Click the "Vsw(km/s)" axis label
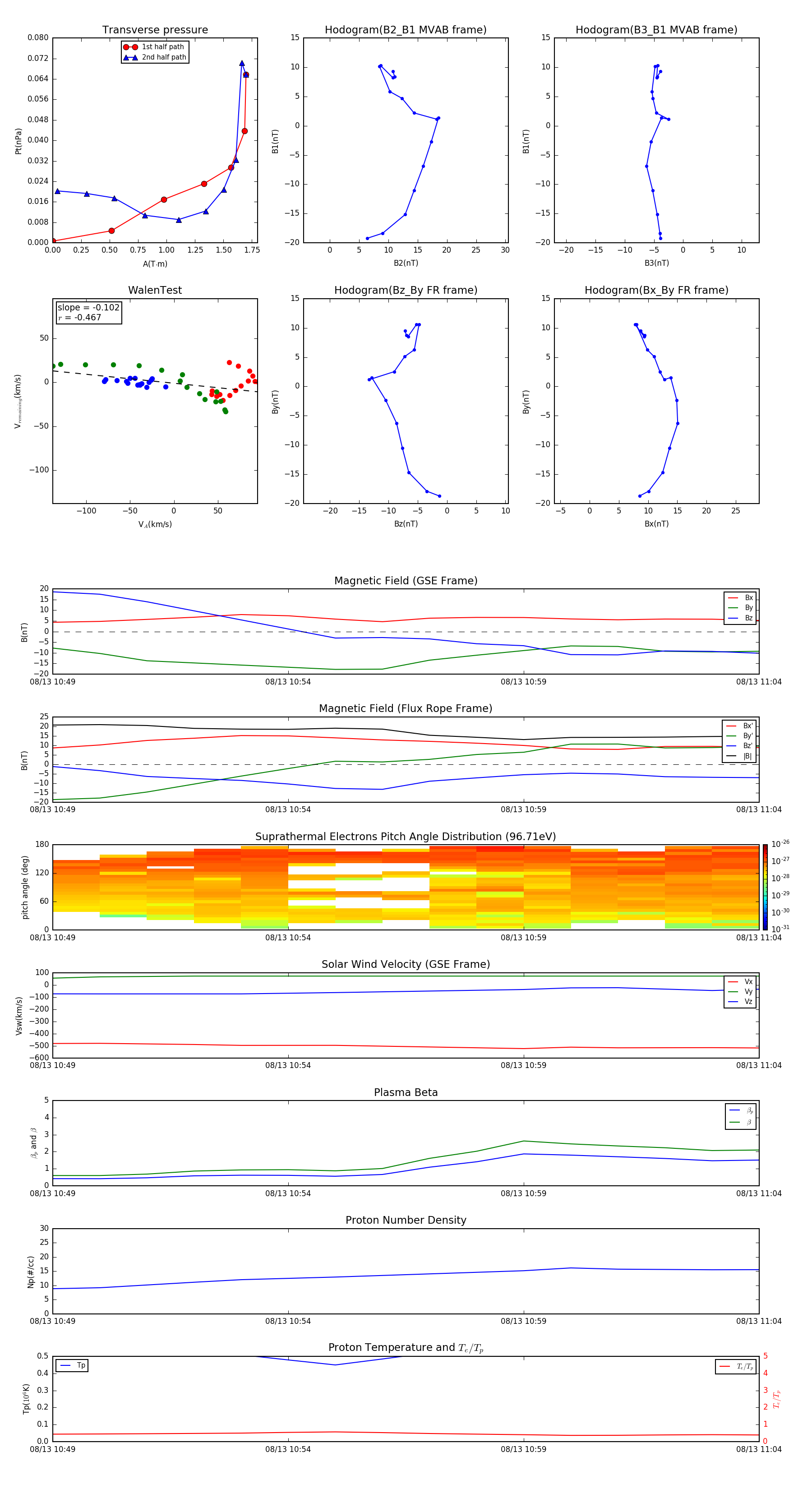 [x=18, y=1015]
